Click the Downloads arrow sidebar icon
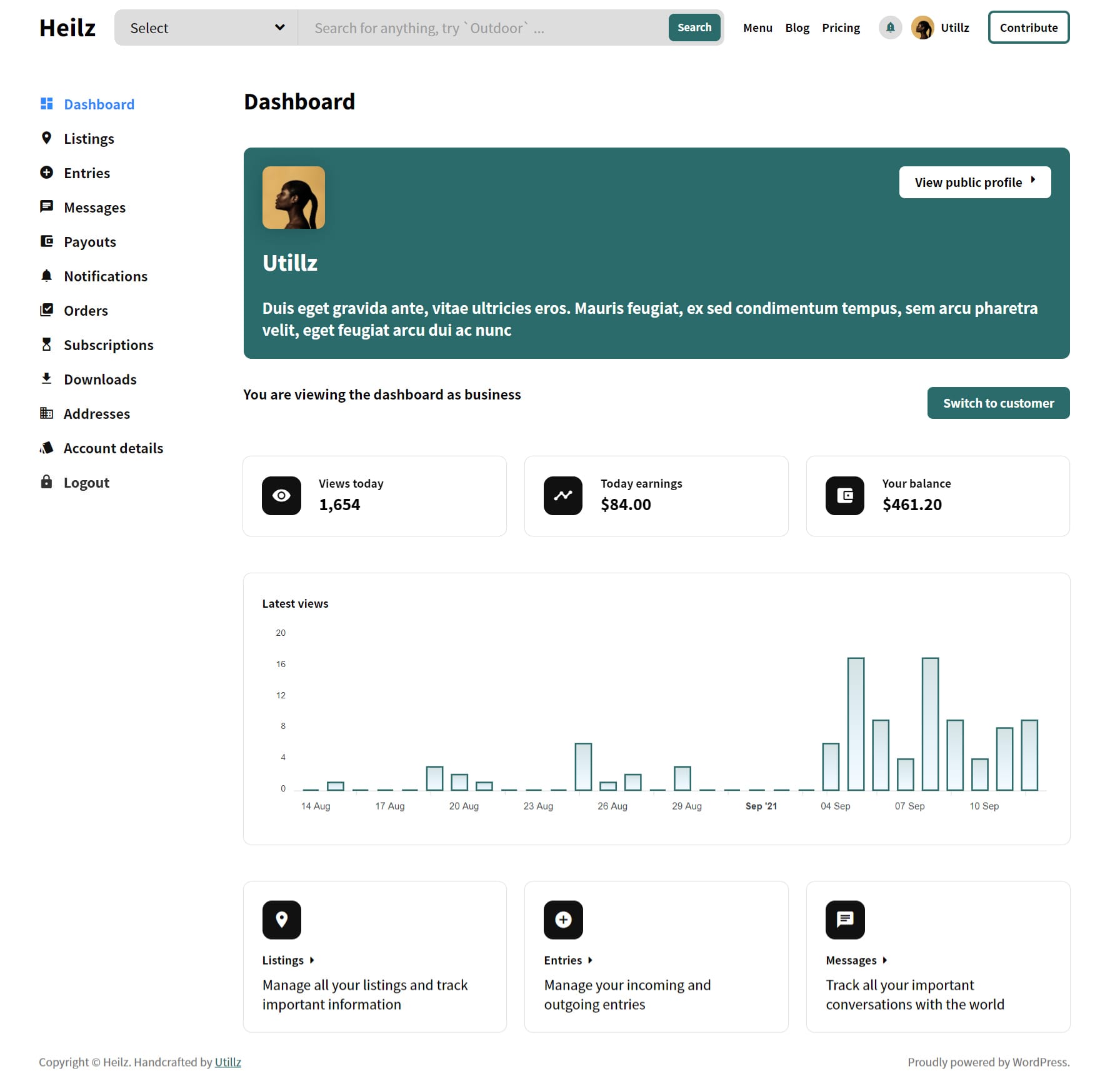Screen dimensions: 1120x1091 46,379
